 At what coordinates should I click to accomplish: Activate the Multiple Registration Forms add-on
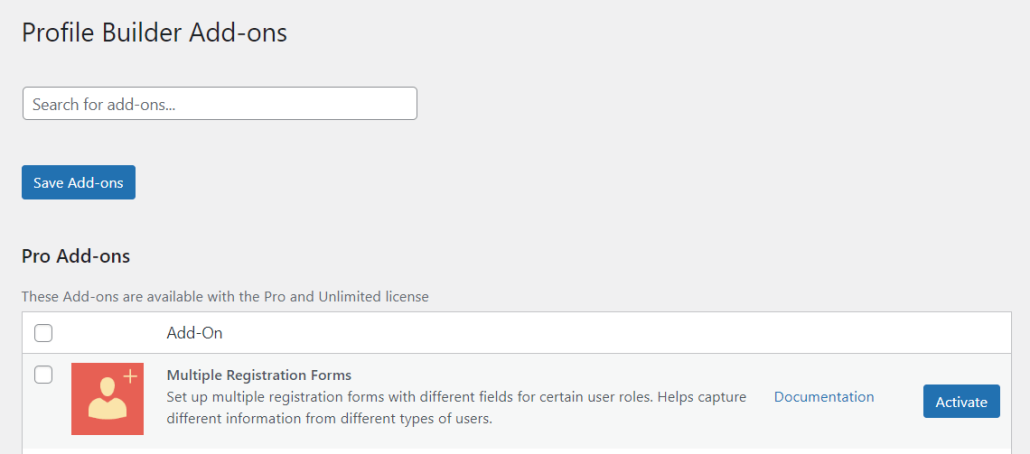[960, 402]
